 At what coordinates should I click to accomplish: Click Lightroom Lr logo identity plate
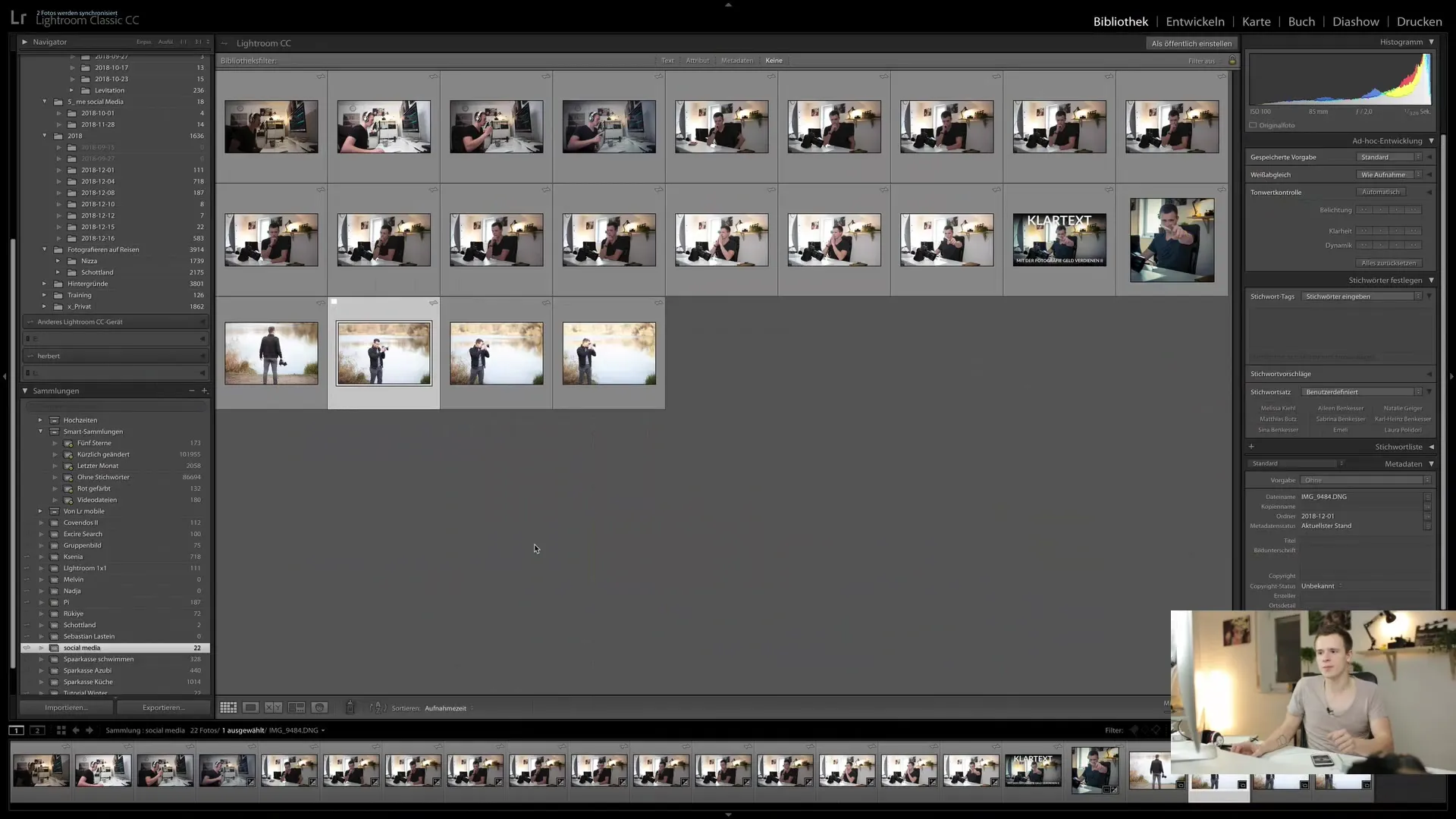click(18, 18)
